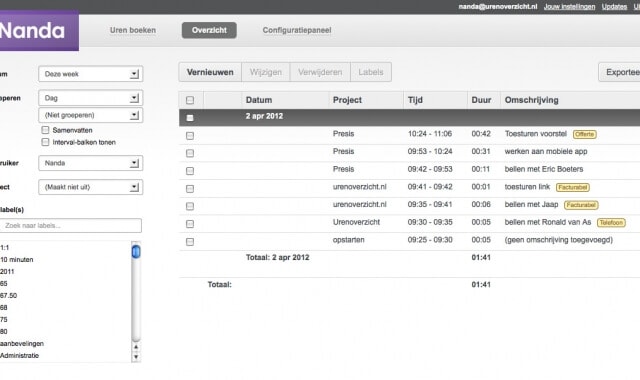Select the aanbevelingen label

[22, 343]
